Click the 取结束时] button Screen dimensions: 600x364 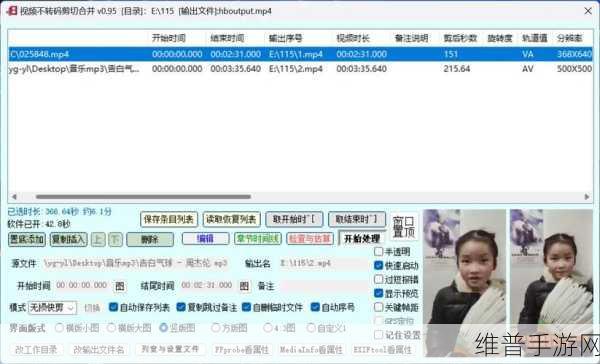point(357,219)
